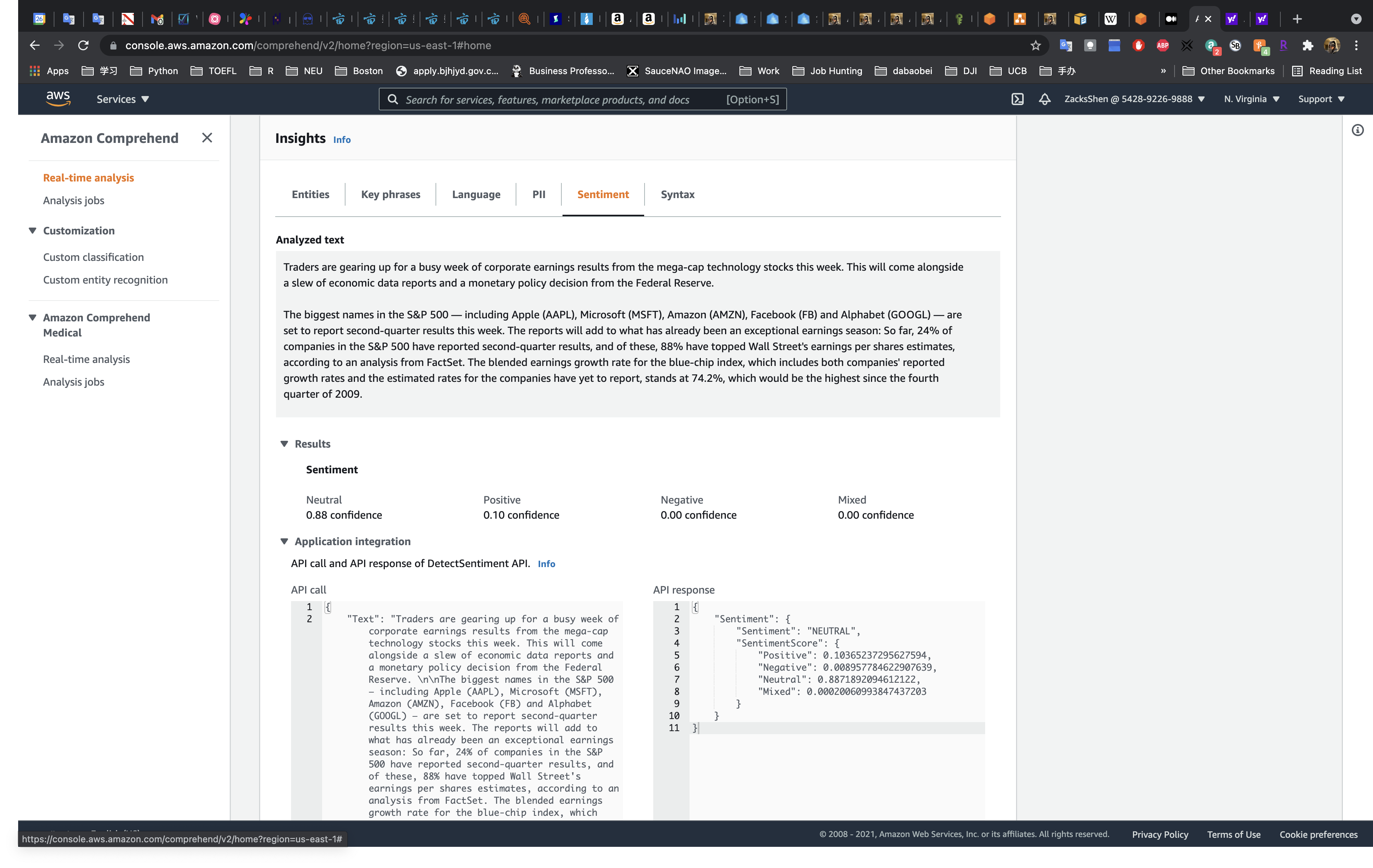Open the N. Virginia region dropdown

[1252, 99]
